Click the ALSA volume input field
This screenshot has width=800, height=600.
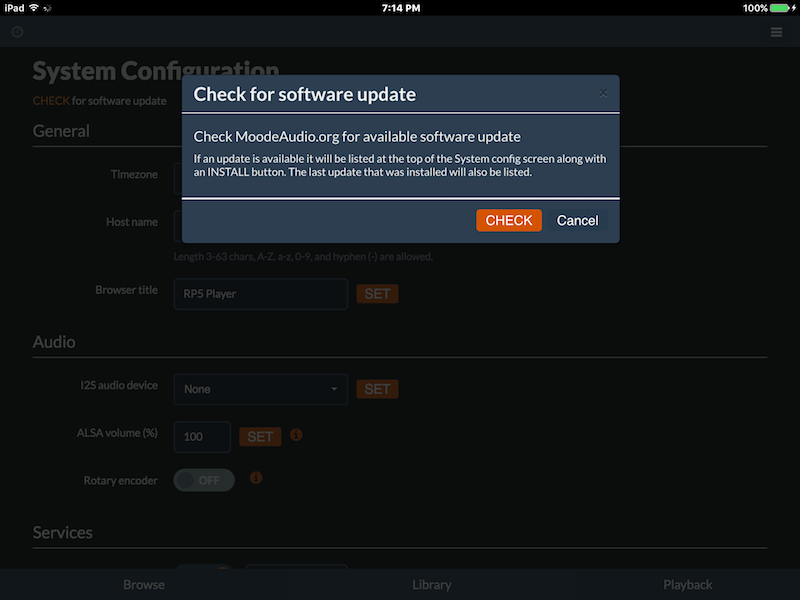click(202, 437)
